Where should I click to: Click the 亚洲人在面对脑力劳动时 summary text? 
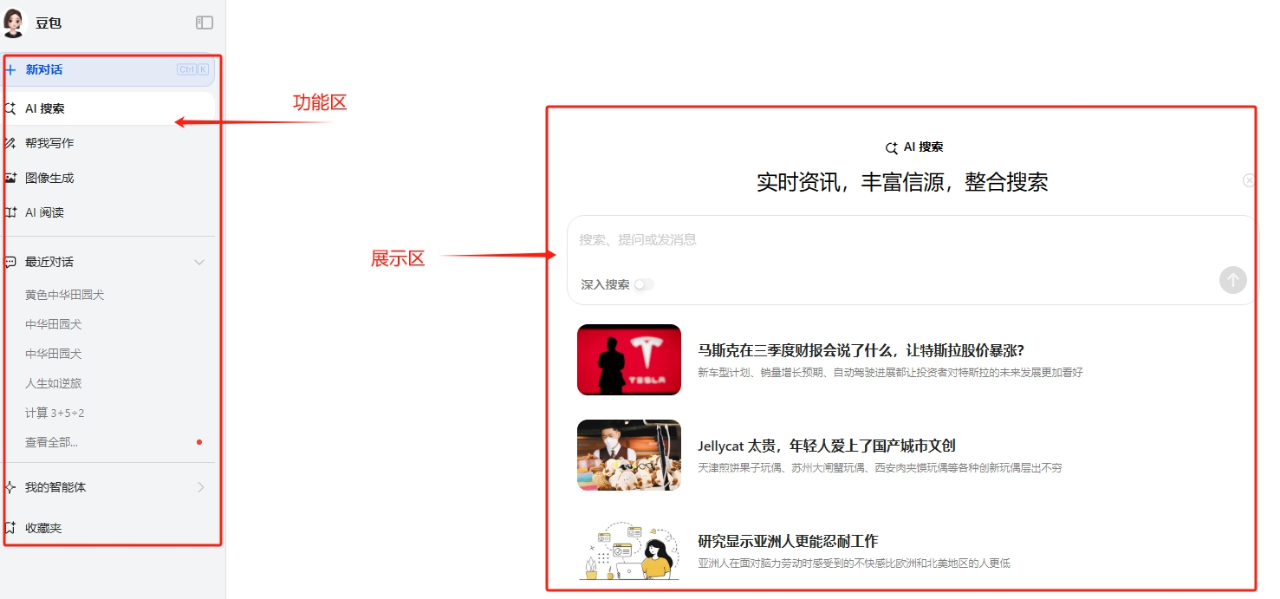point(854,564)
